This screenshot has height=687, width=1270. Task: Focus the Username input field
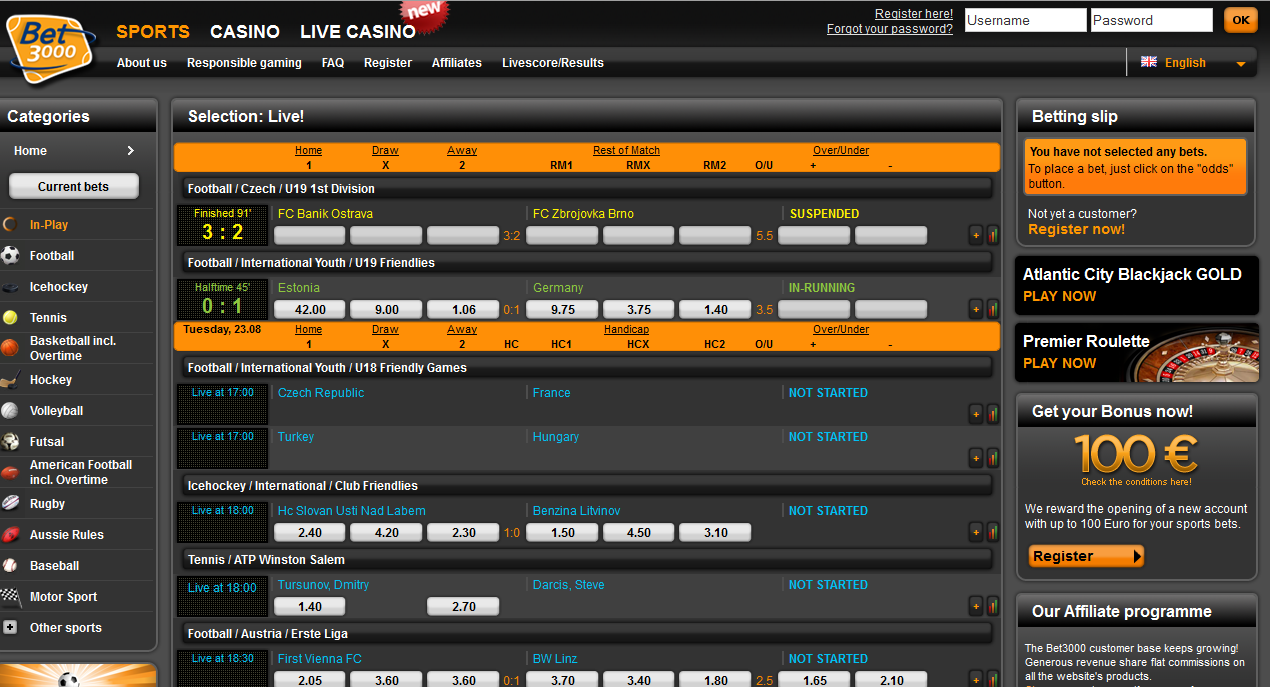pyautogui.click(x=1025, y=20)
